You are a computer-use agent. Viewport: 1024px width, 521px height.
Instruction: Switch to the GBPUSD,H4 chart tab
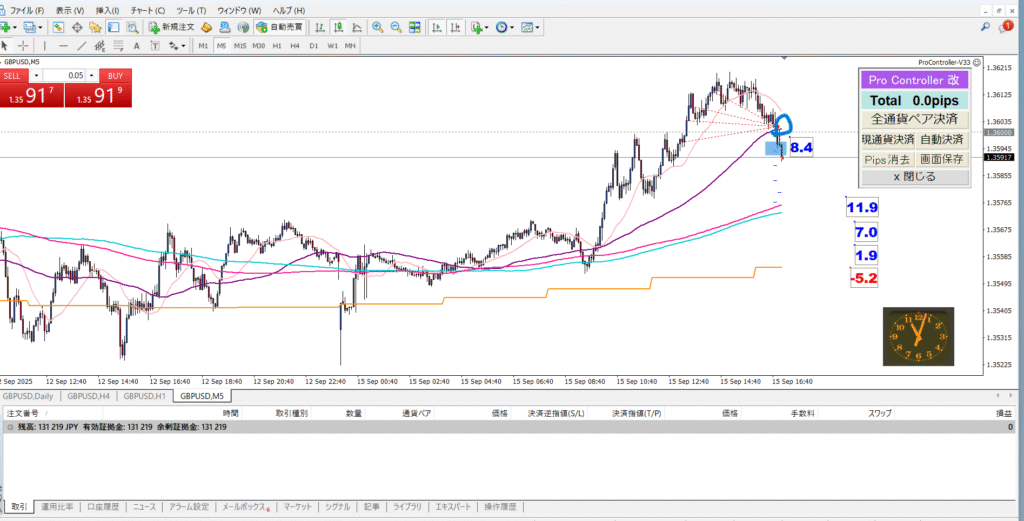point(87,396)
